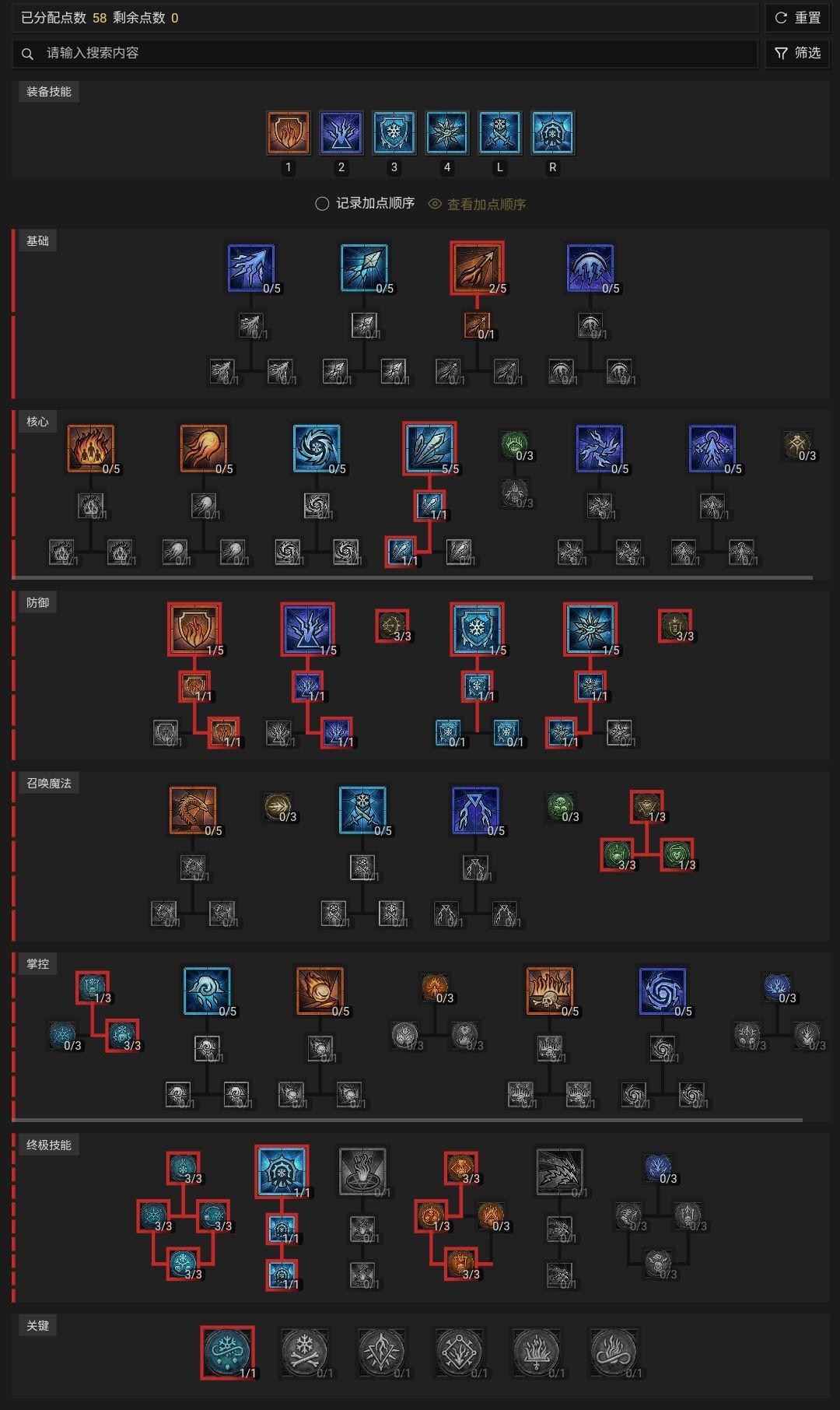Click the 1/1 ultimate skill with red border
This screenshot has height=1410, width=840.
pos(282,1171)
